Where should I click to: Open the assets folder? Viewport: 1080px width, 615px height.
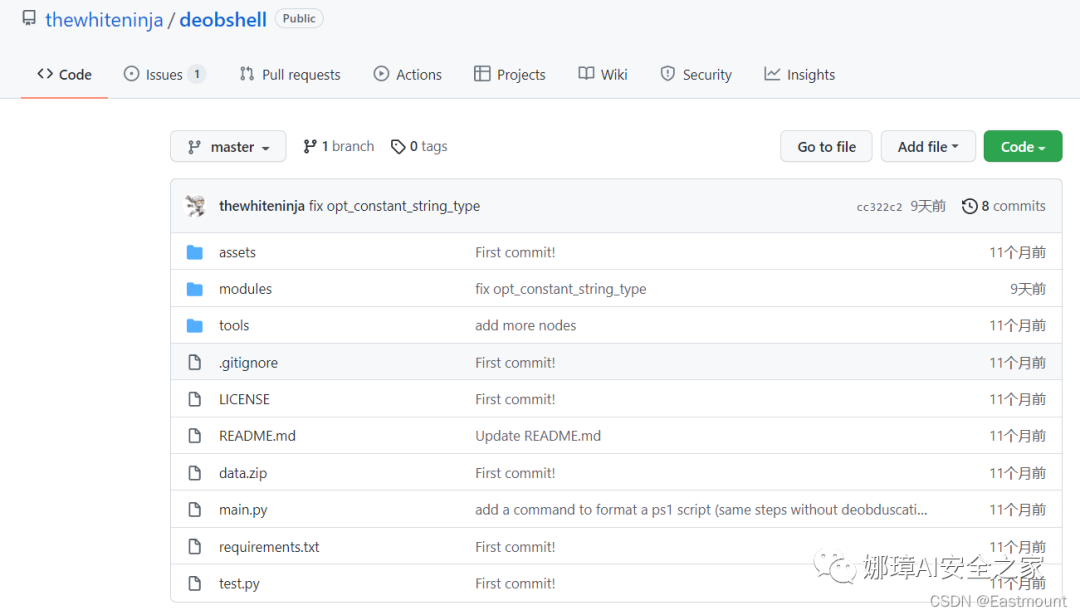pos(237,253)
